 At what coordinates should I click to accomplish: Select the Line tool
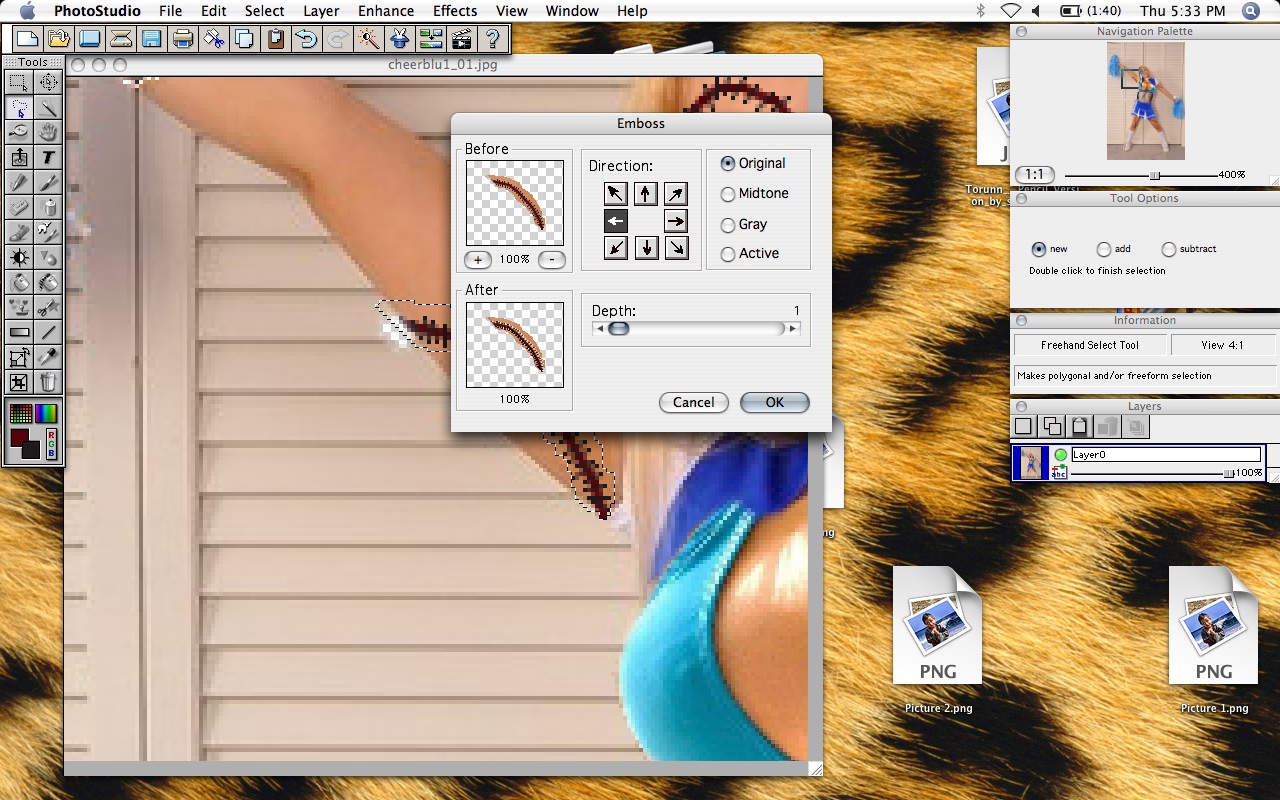pyautogui.click(x=48, y=332)
